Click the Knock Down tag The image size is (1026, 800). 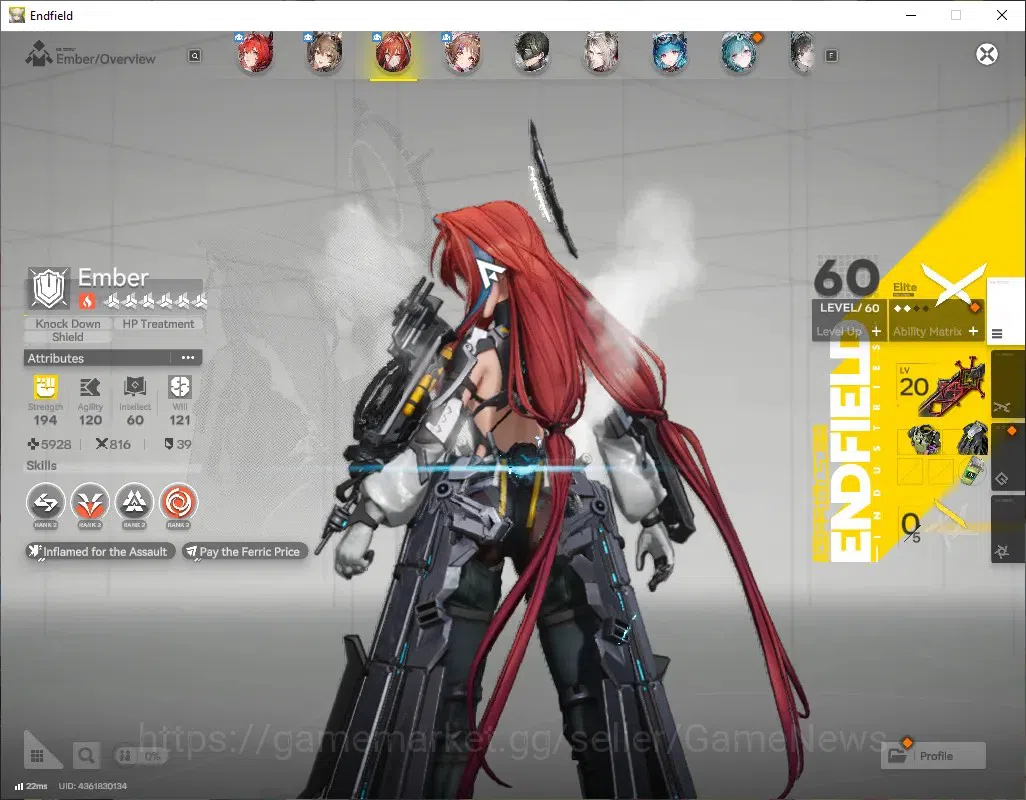tap(67, 324)
